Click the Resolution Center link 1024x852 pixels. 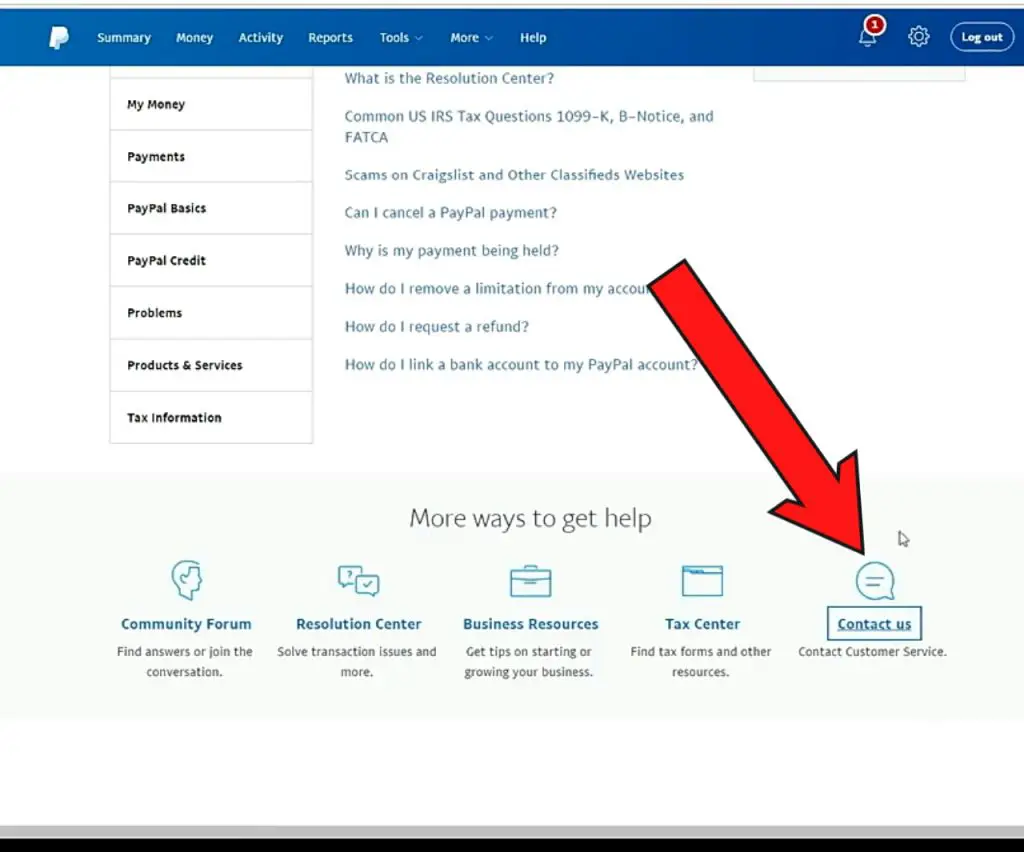click(x=359, y=624)
